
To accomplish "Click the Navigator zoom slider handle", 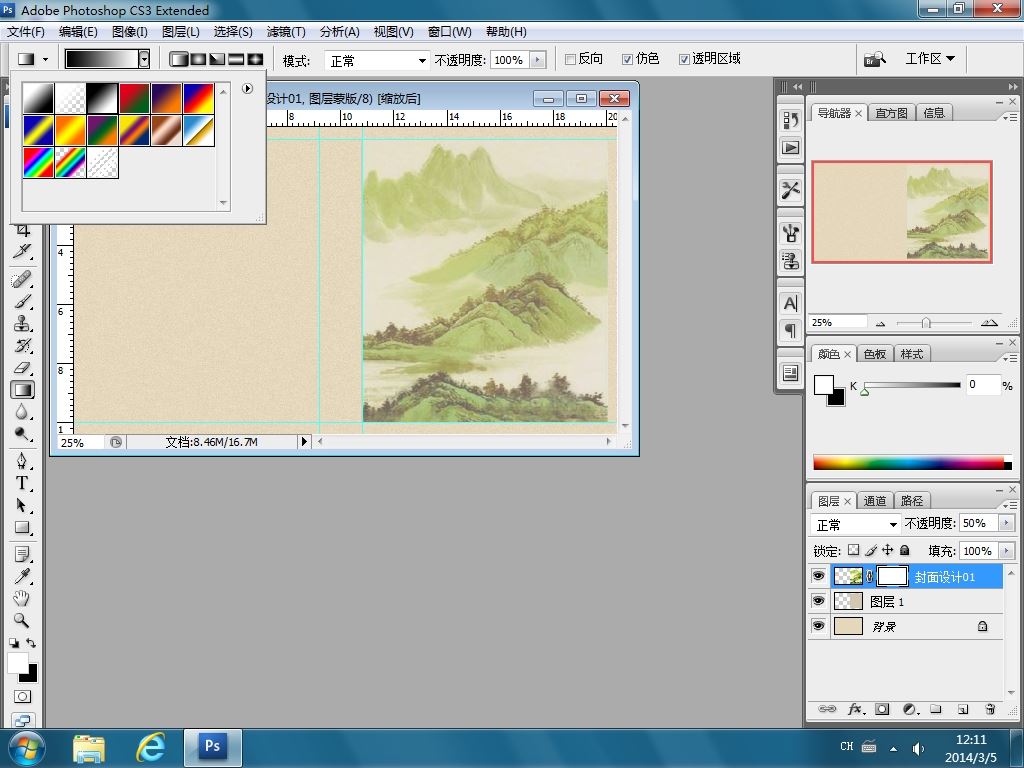I will point(926,323).
